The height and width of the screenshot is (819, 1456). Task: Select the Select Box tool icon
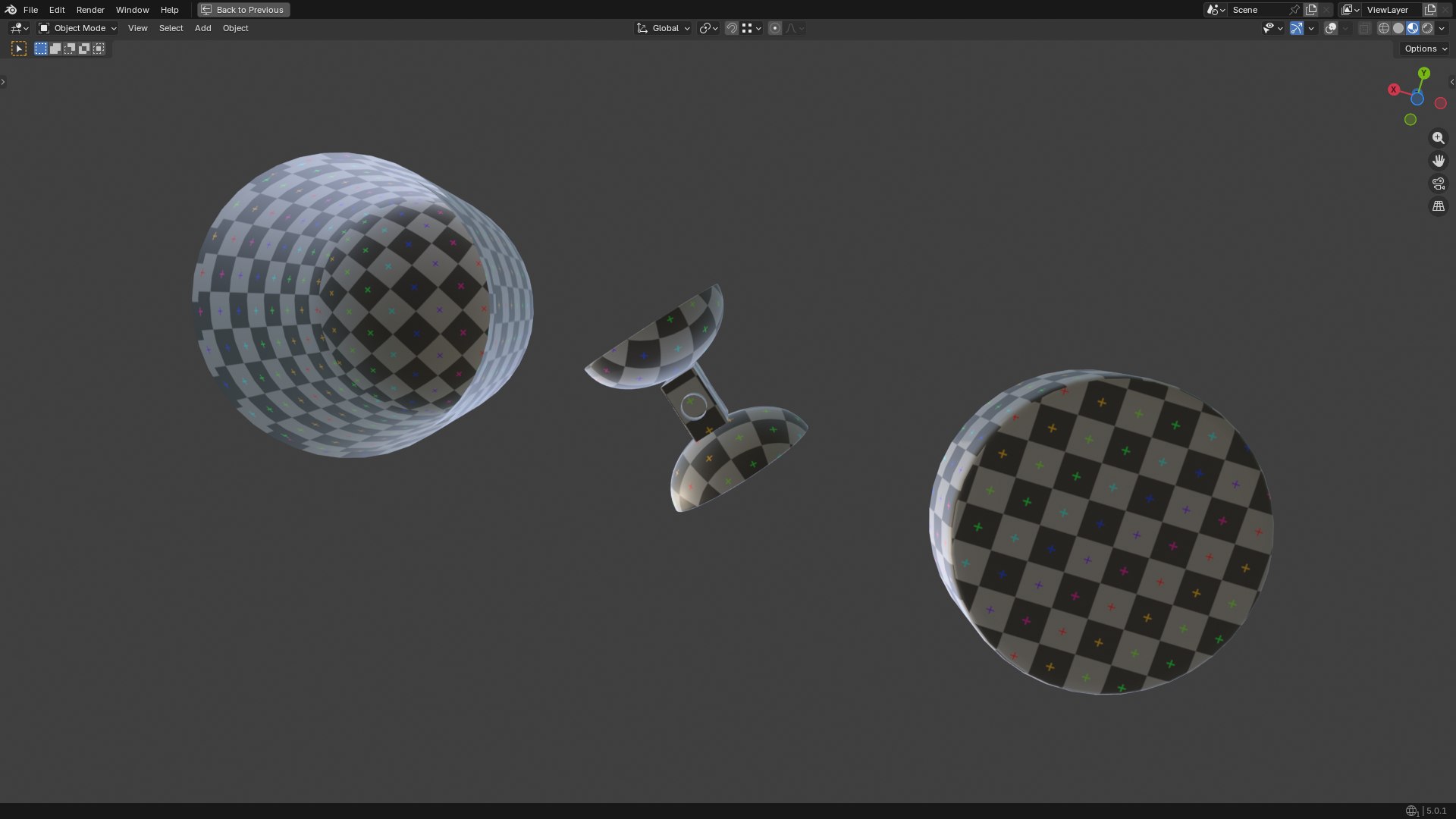[x=19, y=49]
